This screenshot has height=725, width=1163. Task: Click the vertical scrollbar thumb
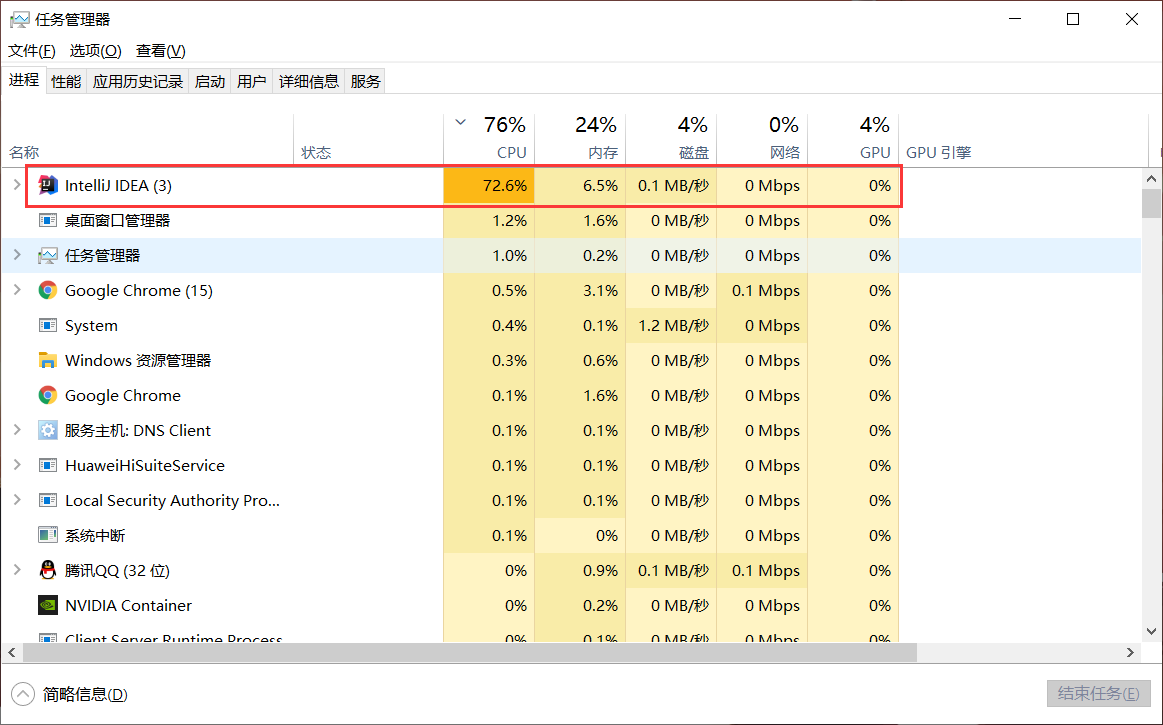coord(1151,203)
